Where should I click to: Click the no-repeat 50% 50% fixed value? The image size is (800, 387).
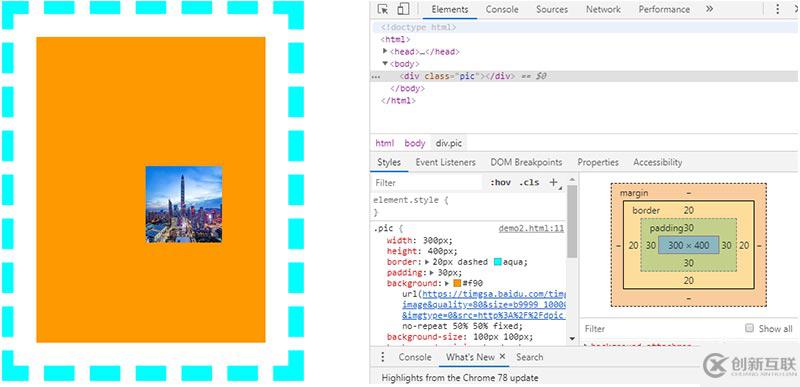[462, 326]
